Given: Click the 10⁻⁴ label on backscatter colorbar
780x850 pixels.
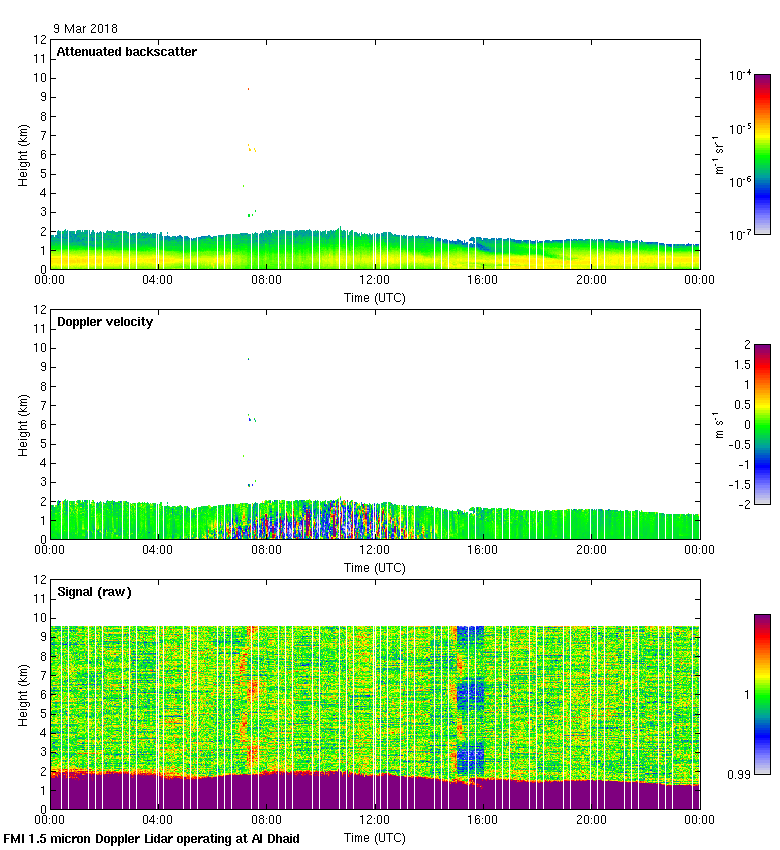Looking at the screenshot, I should pos(740,76).
